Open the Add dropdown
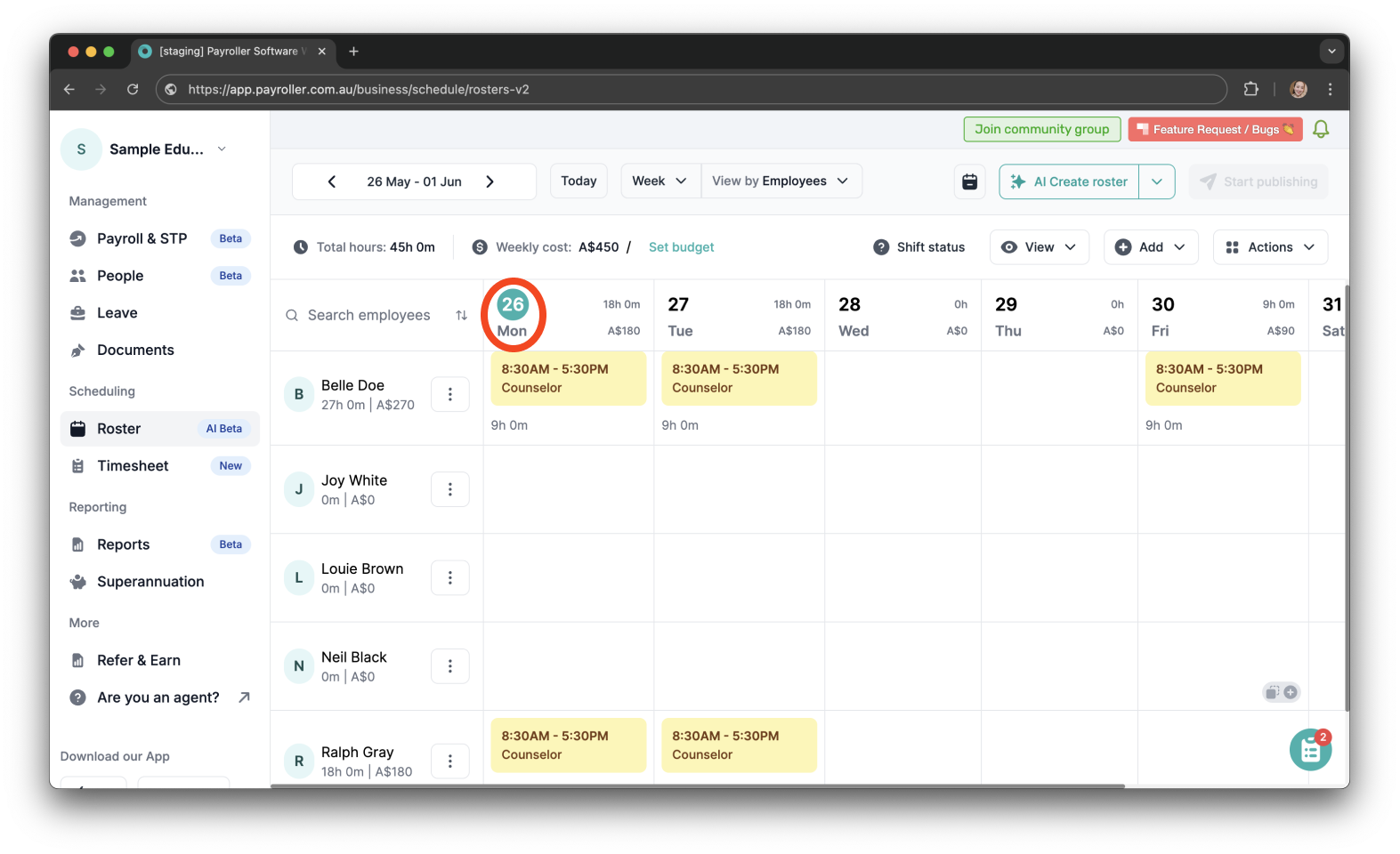 coord(1151,247)
